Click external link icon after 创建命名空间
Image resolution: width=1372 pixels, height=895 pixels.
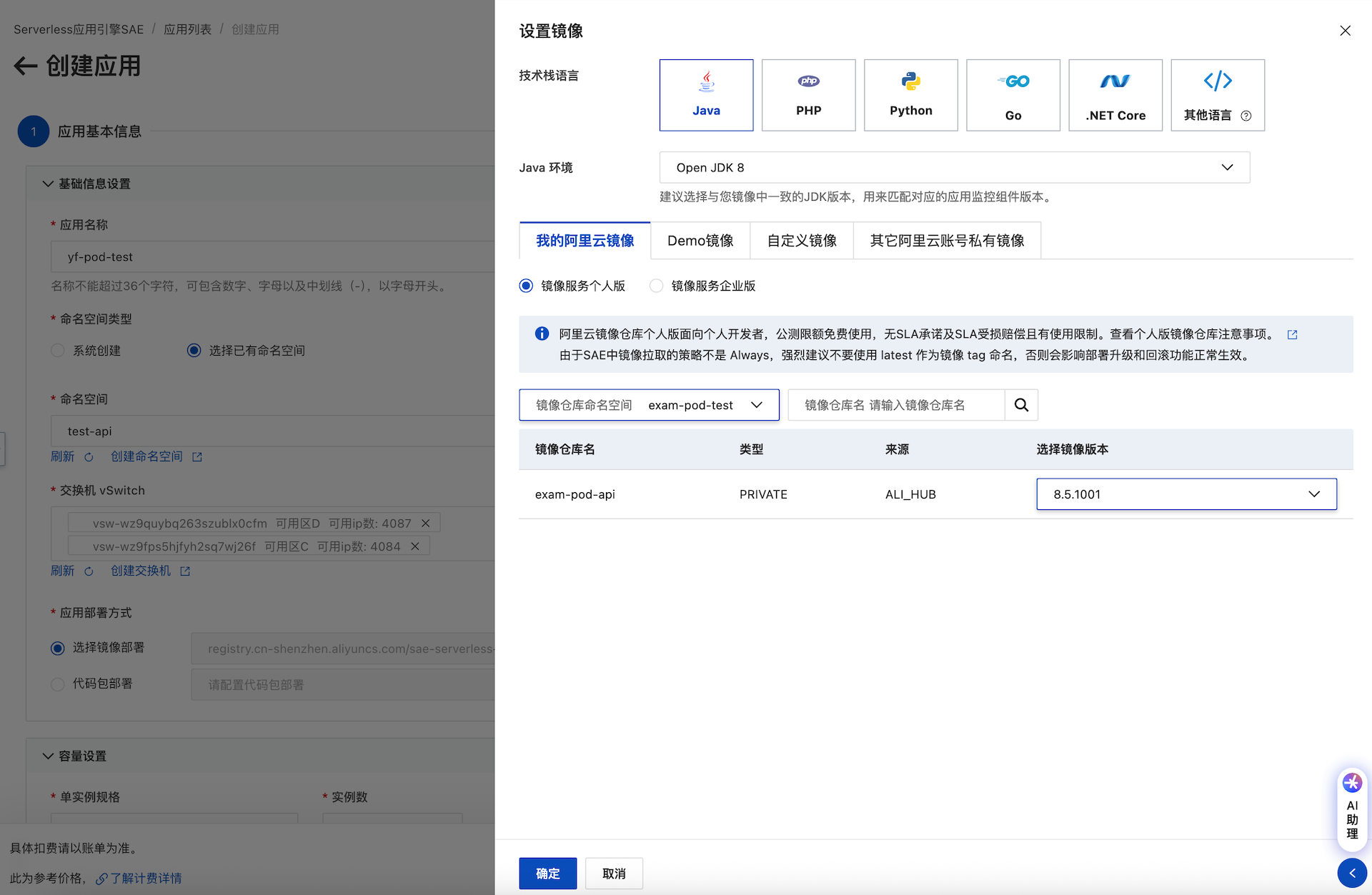coord(197,457)
